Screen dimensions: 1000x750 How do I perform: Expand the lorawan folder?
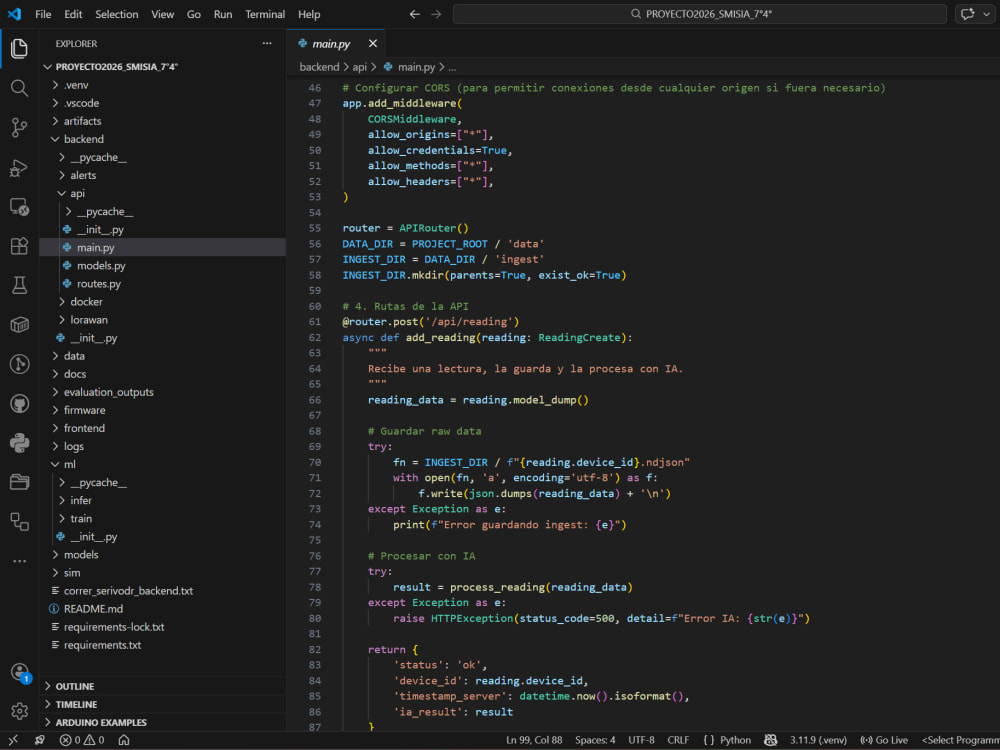(x=163, y=320)
